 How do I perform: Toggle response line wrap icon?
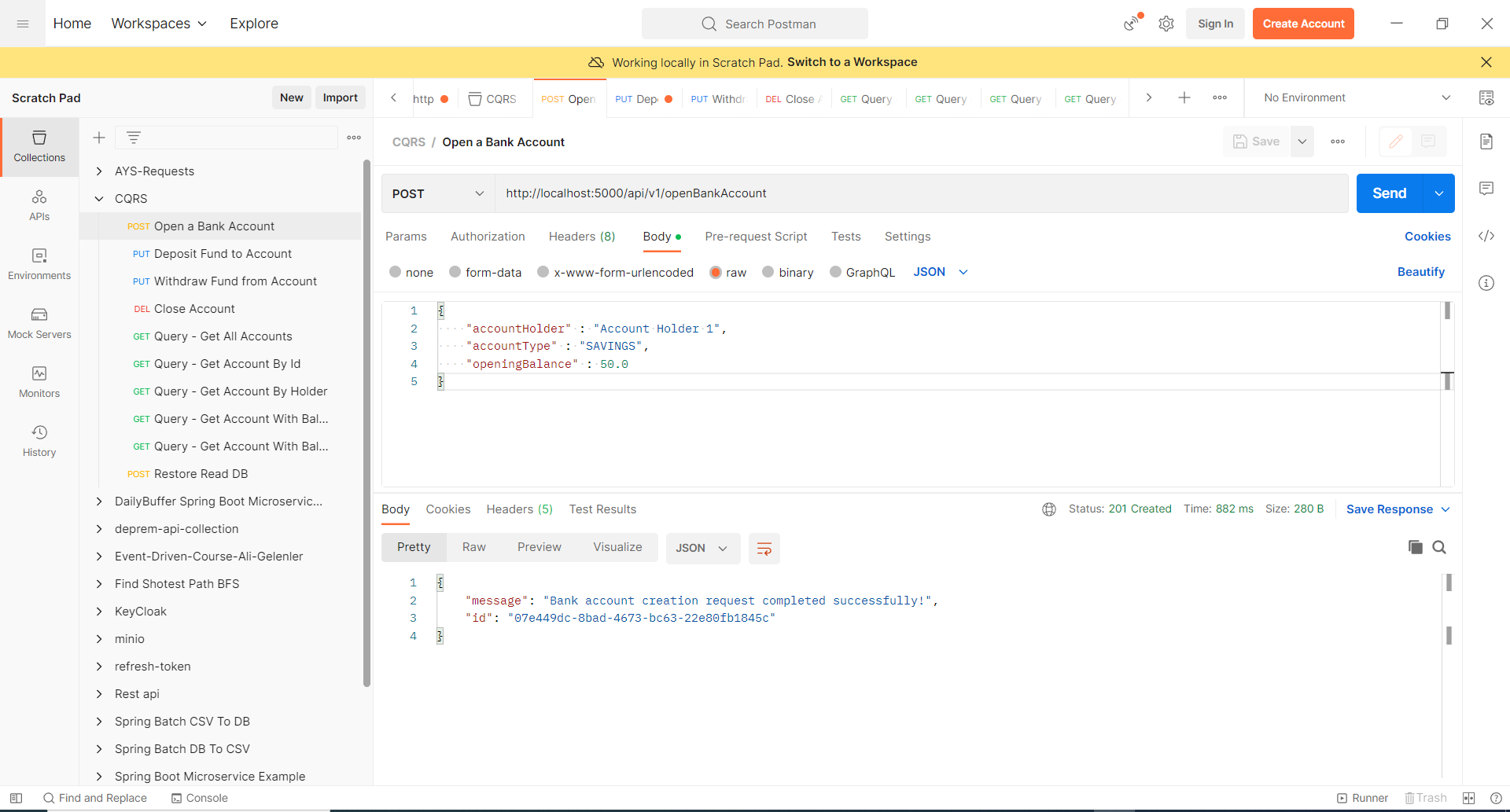[x=764, y=549]
